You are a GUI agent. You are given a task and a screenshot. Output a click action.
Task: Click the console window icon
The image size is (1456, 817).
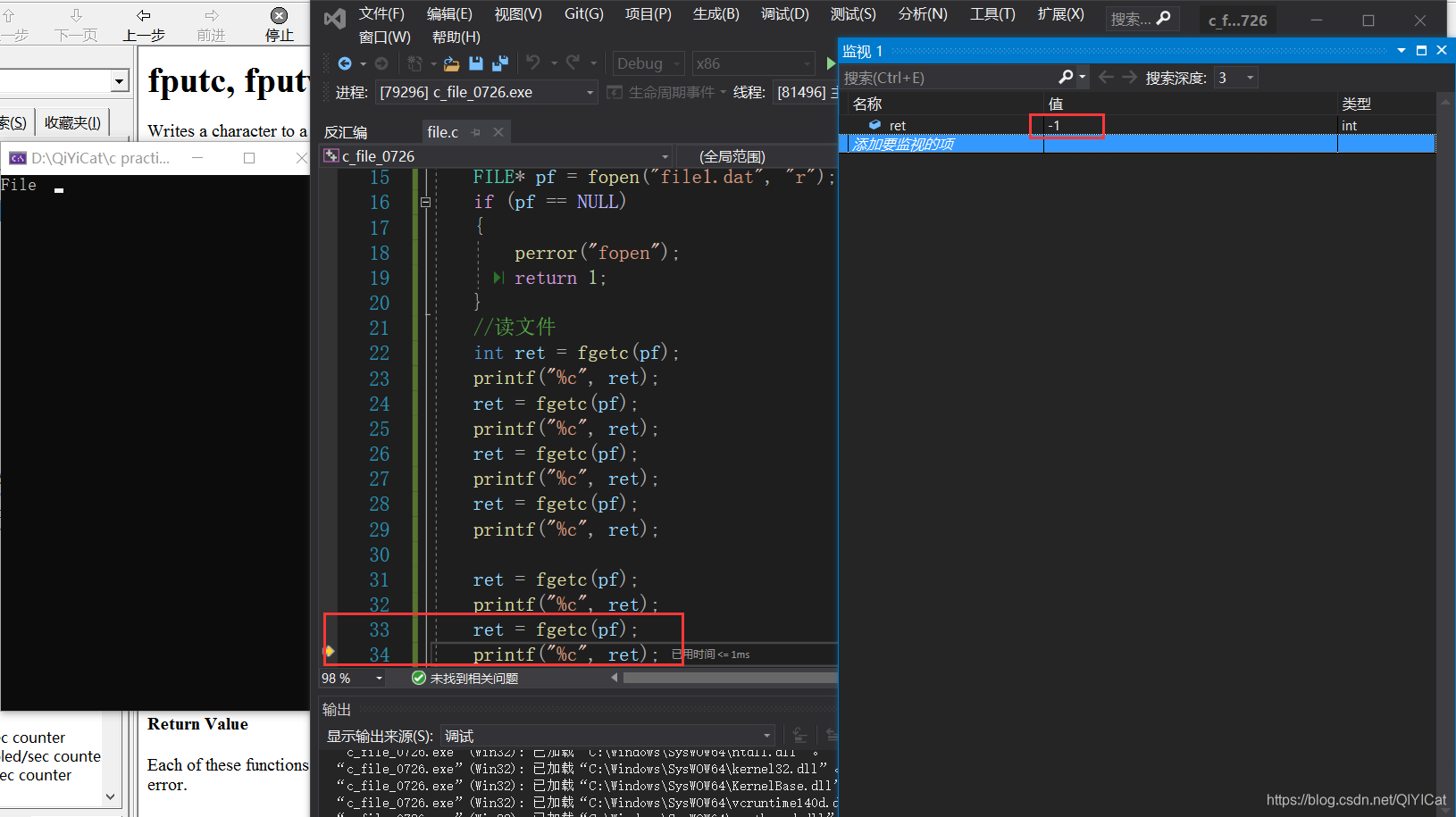click(17, 158)
